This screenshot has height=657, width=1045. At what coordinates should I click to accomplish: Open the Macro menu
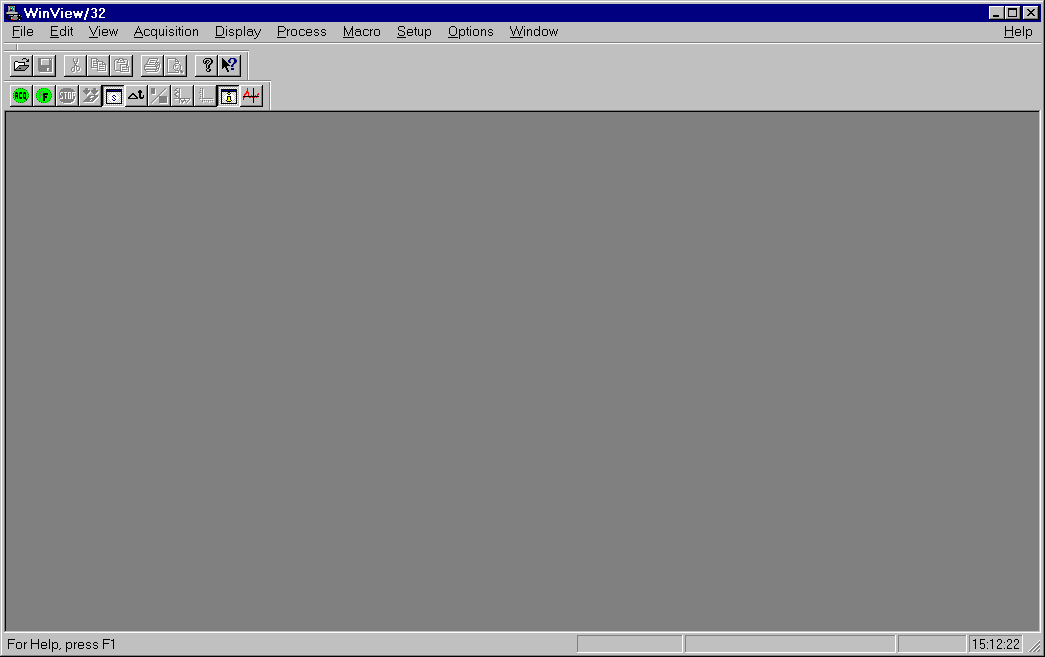point(362,31)
